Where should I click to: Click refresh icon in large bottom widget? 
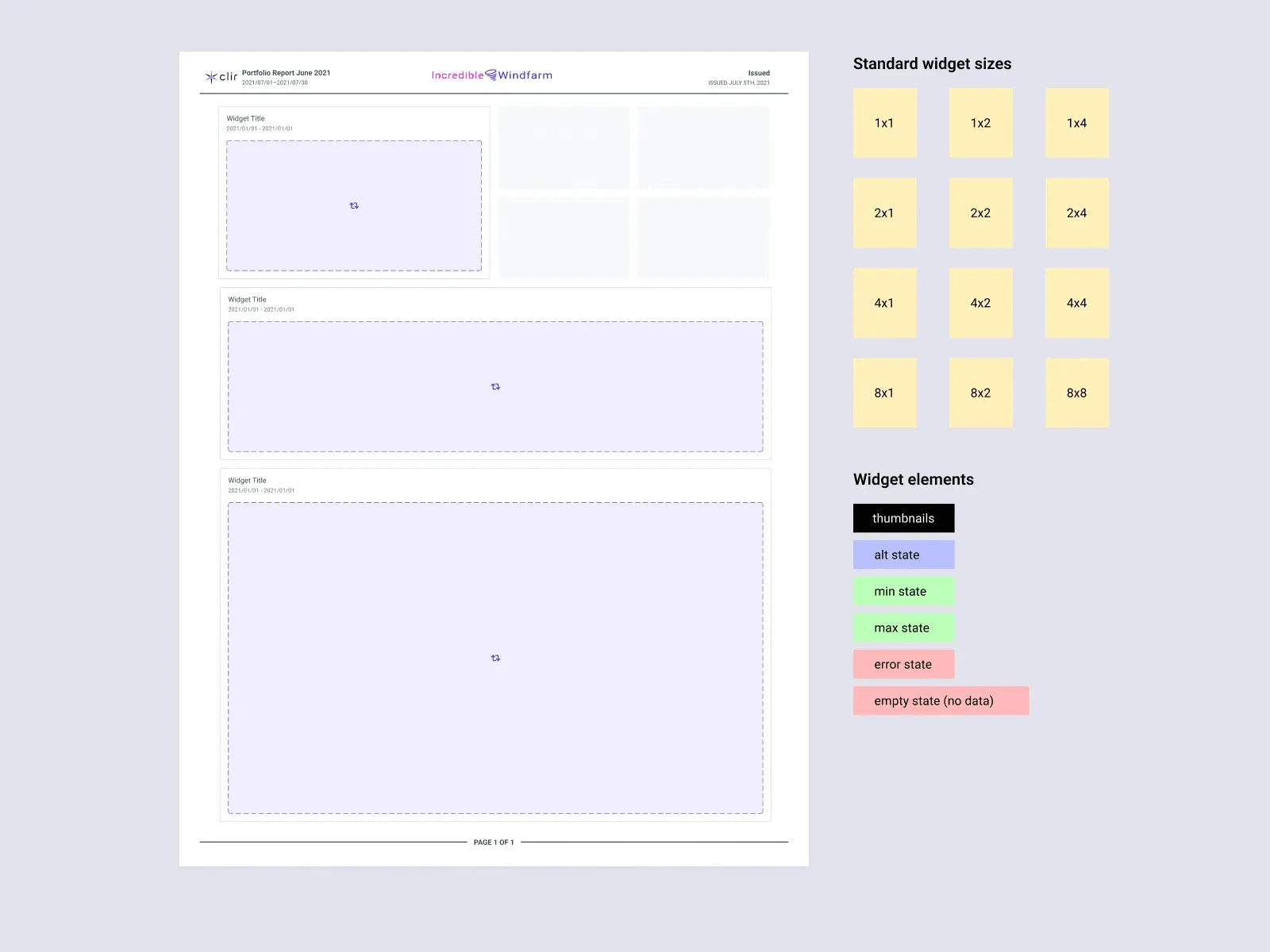tap(495, 658)
